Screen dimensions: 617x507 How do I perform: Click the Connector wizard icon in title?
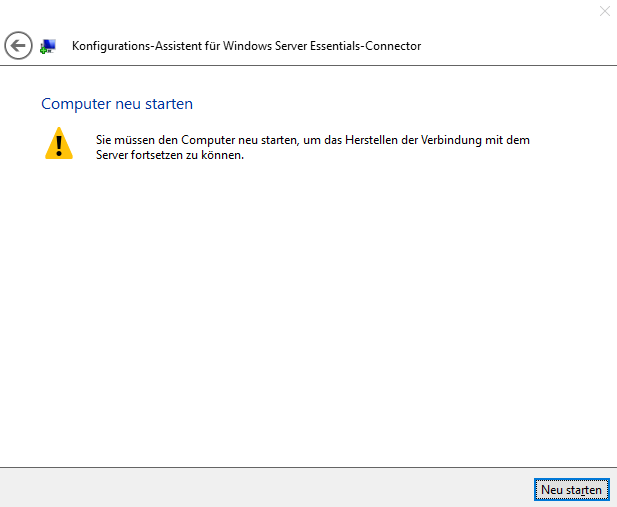pos(47,46)
